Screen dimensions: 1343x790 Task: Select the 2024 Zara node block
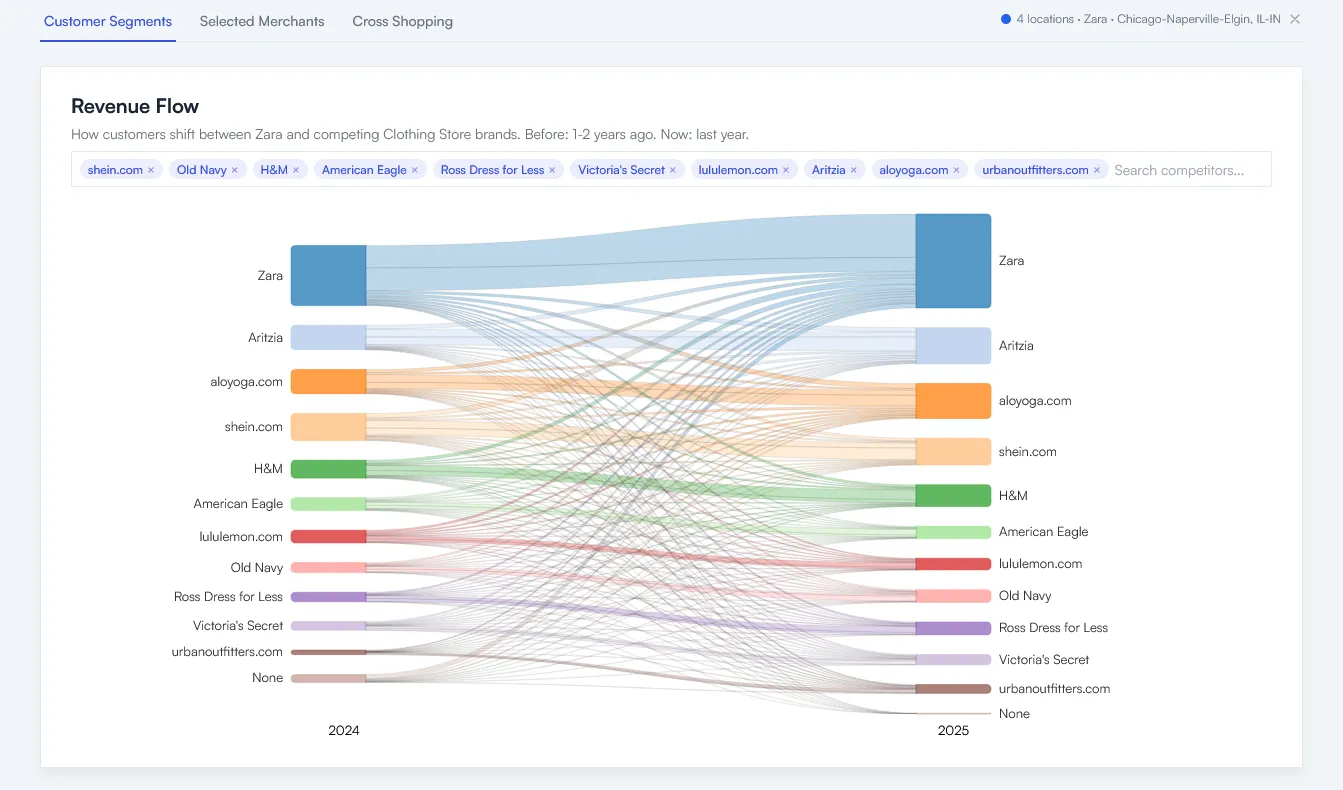(x=328, y=275)
